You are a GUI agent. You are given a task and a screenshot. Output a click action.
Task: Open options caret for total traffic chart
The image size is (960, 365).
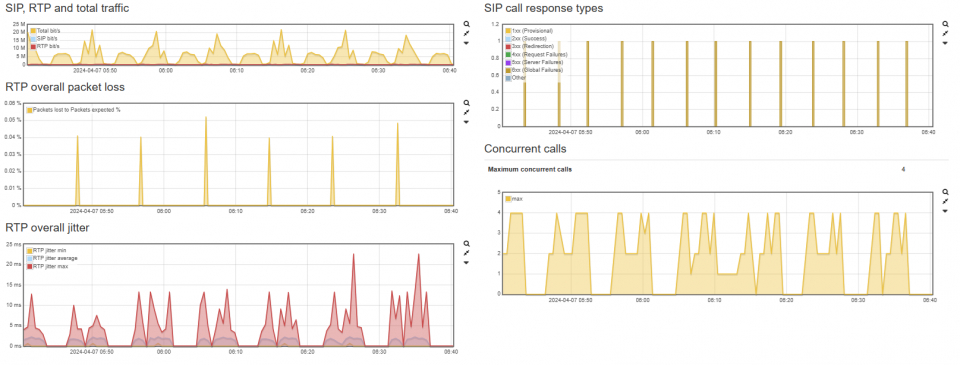(466, 43)
